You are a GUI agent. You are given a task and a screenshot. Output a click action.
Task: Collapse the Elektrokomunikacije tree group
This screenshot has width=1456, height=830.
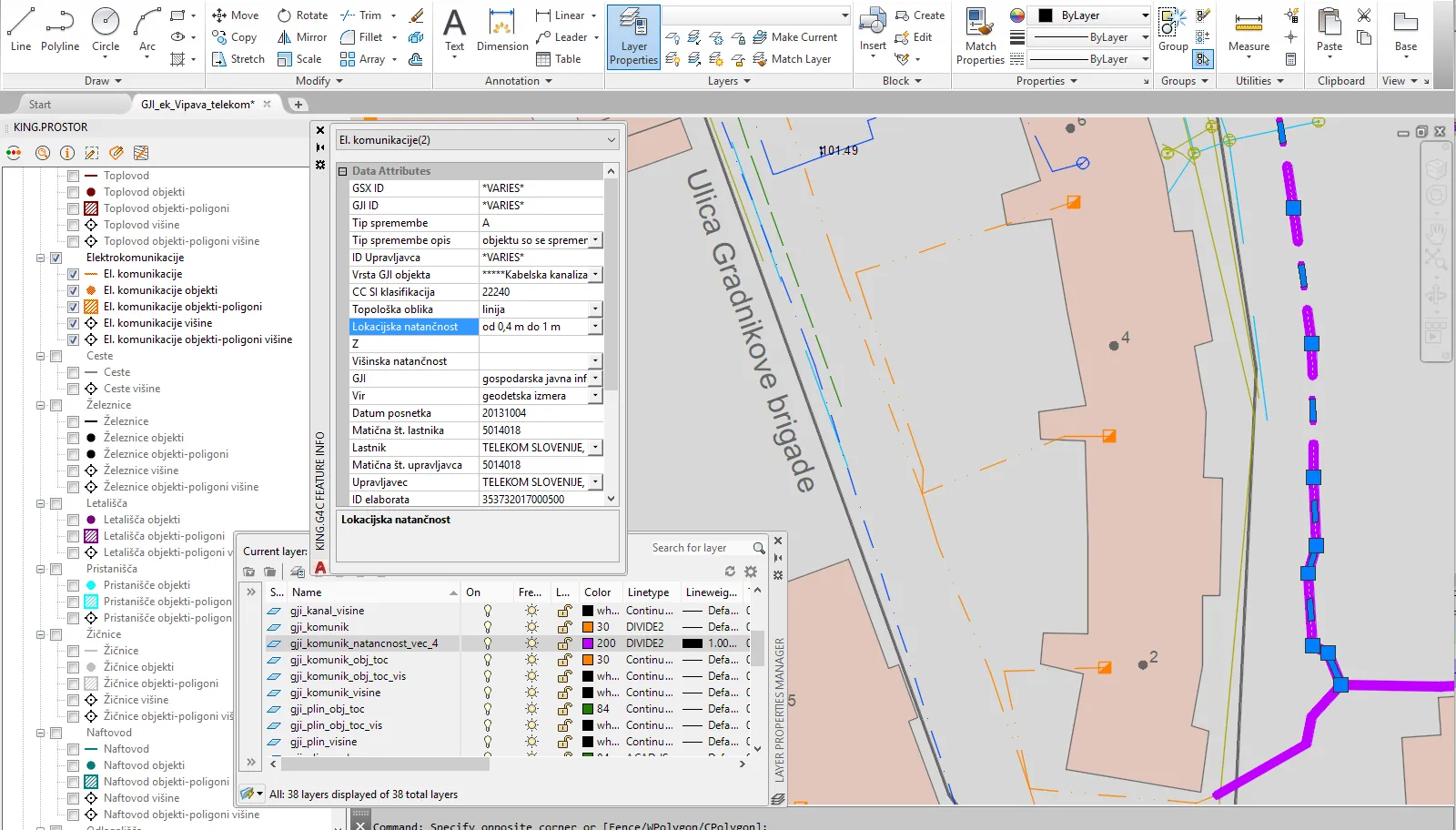tap(41, 258)
